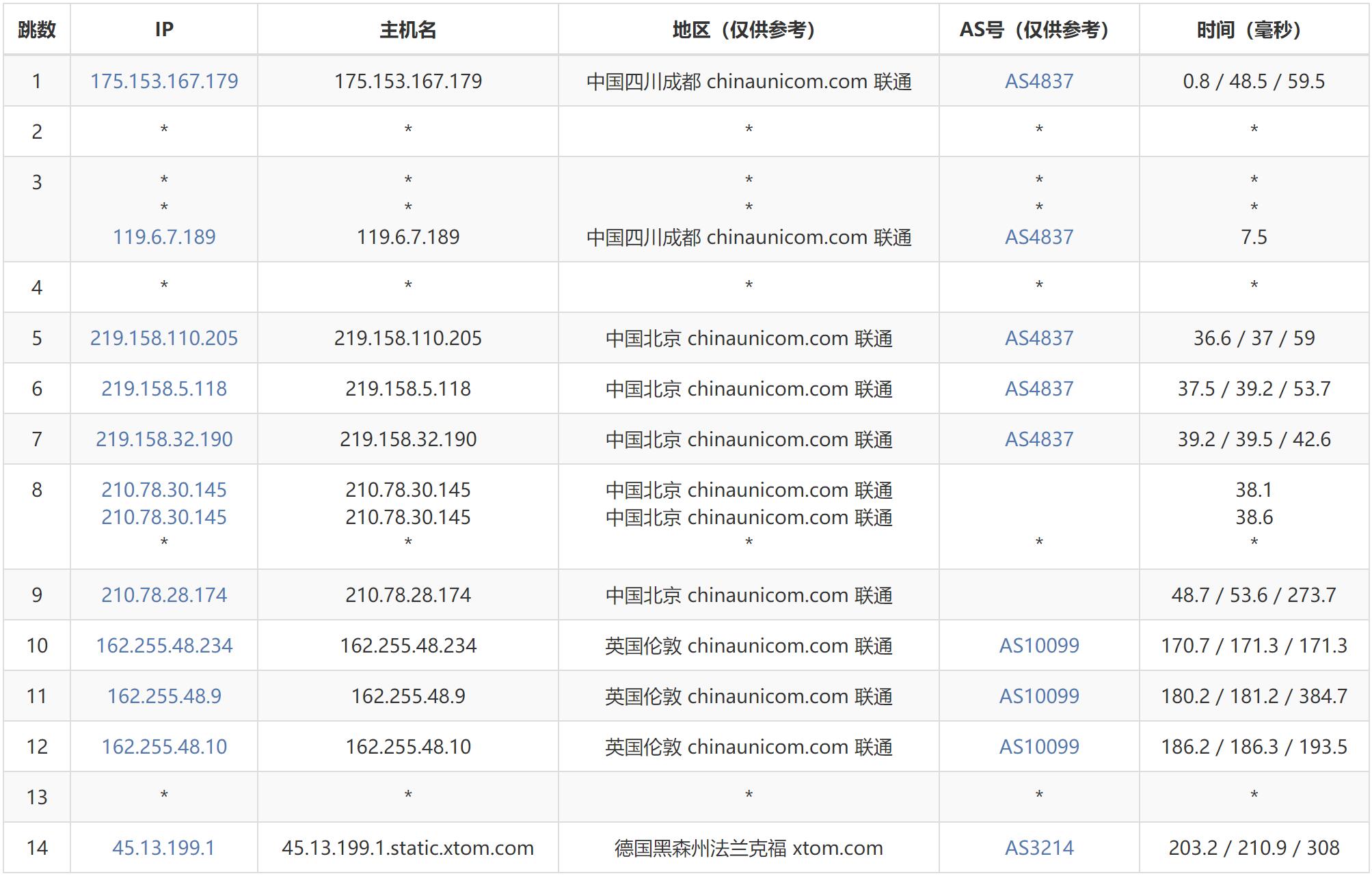The image size is (1372, 876).
Task: Select hop number 13 cell
Action: tap(37, 797)
